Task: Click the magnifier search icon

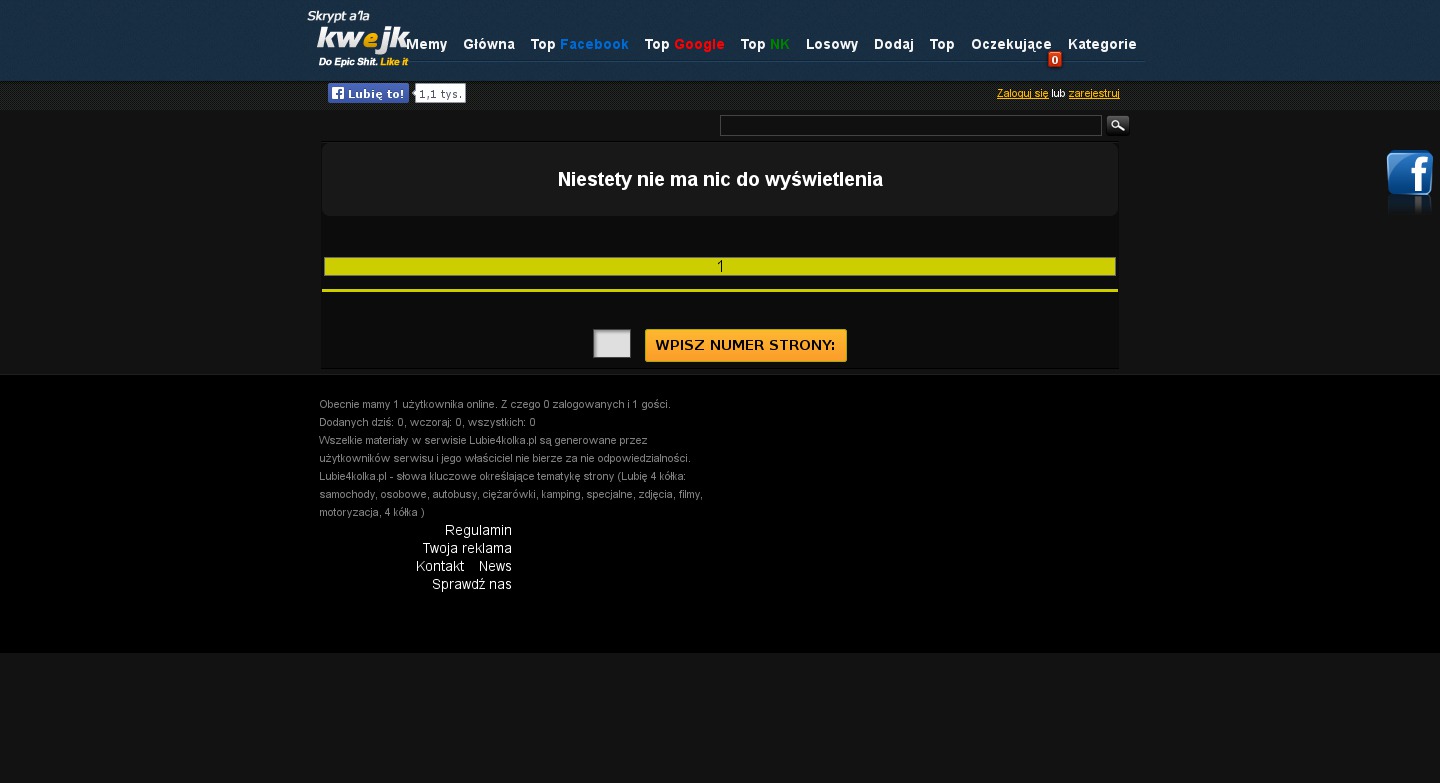Action: click(1118, 125)
